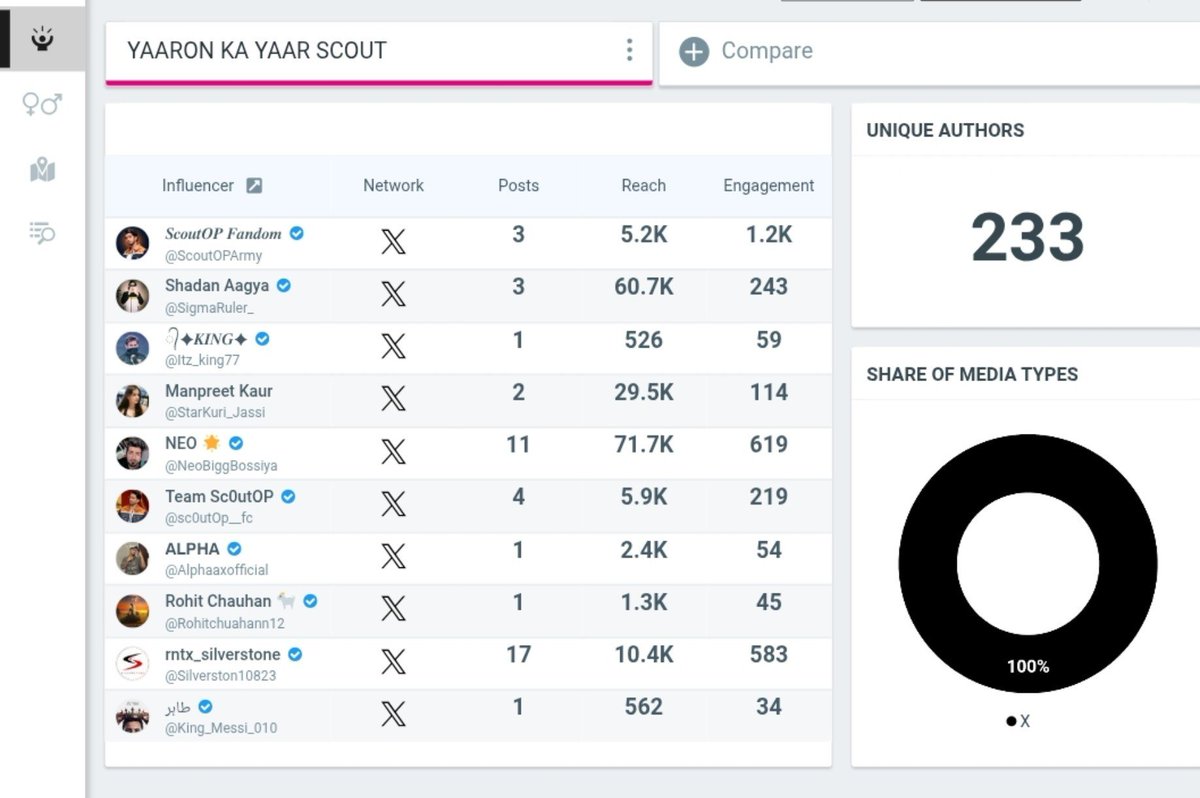
Task: Click the verified badge next to NEO
Action: pos(236,443)
